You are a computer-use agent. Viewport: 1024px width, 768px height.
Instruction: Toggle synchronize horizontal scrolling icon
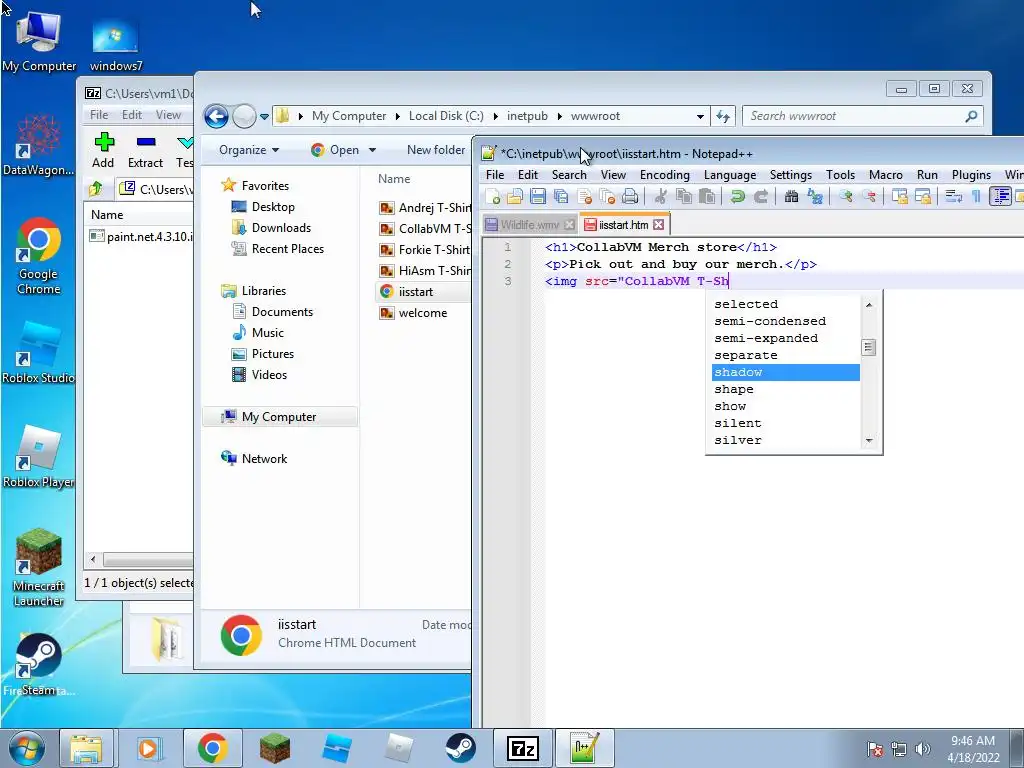923,196
